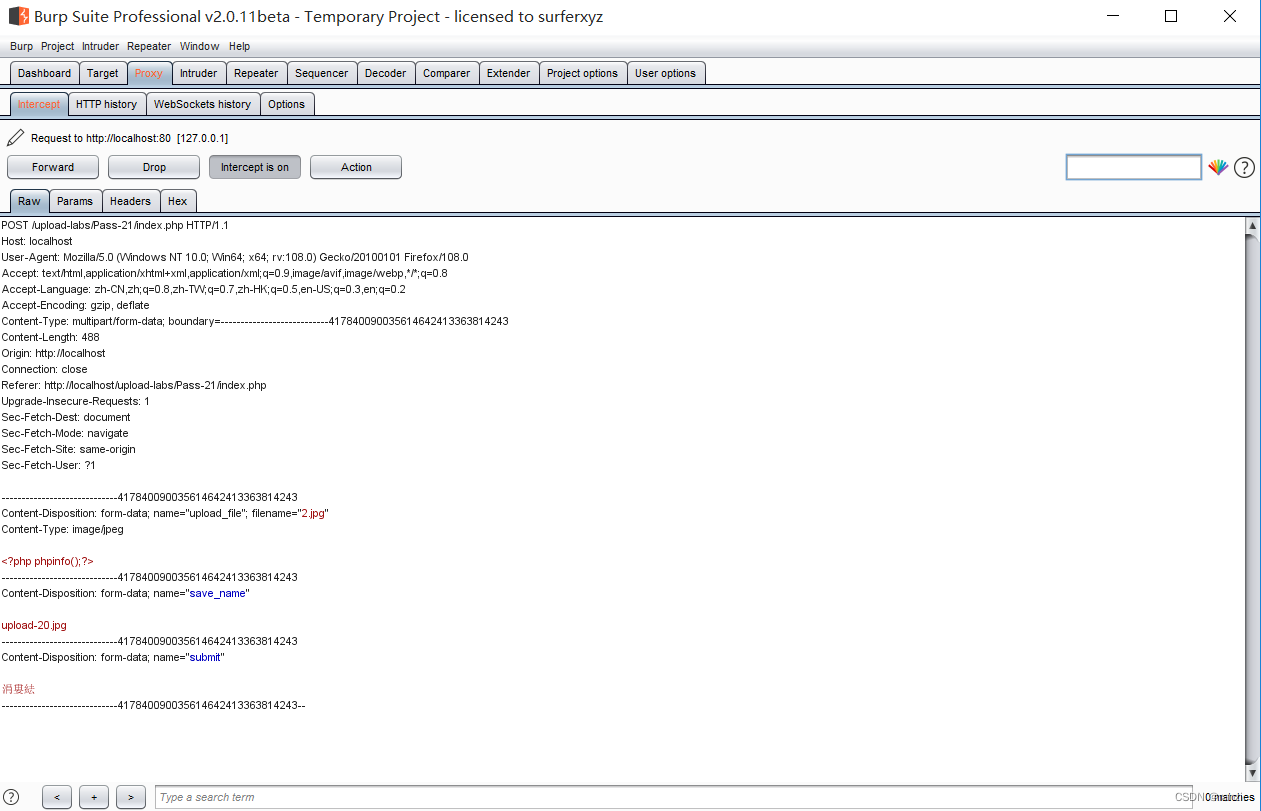
Task: Click the 'Origin: http://localhost' line
Action: point(53,353)
